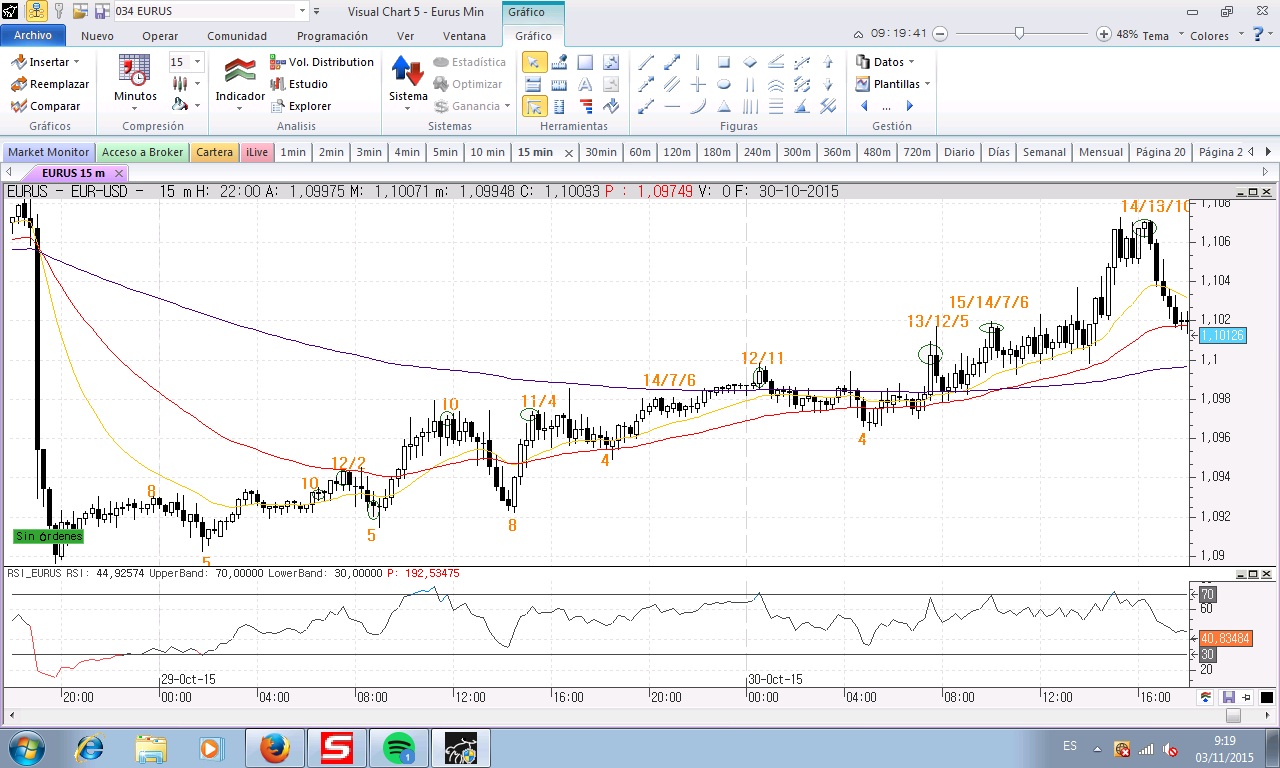Pick the triangle figure tool
1280x768 pixels.
[724, 106]
